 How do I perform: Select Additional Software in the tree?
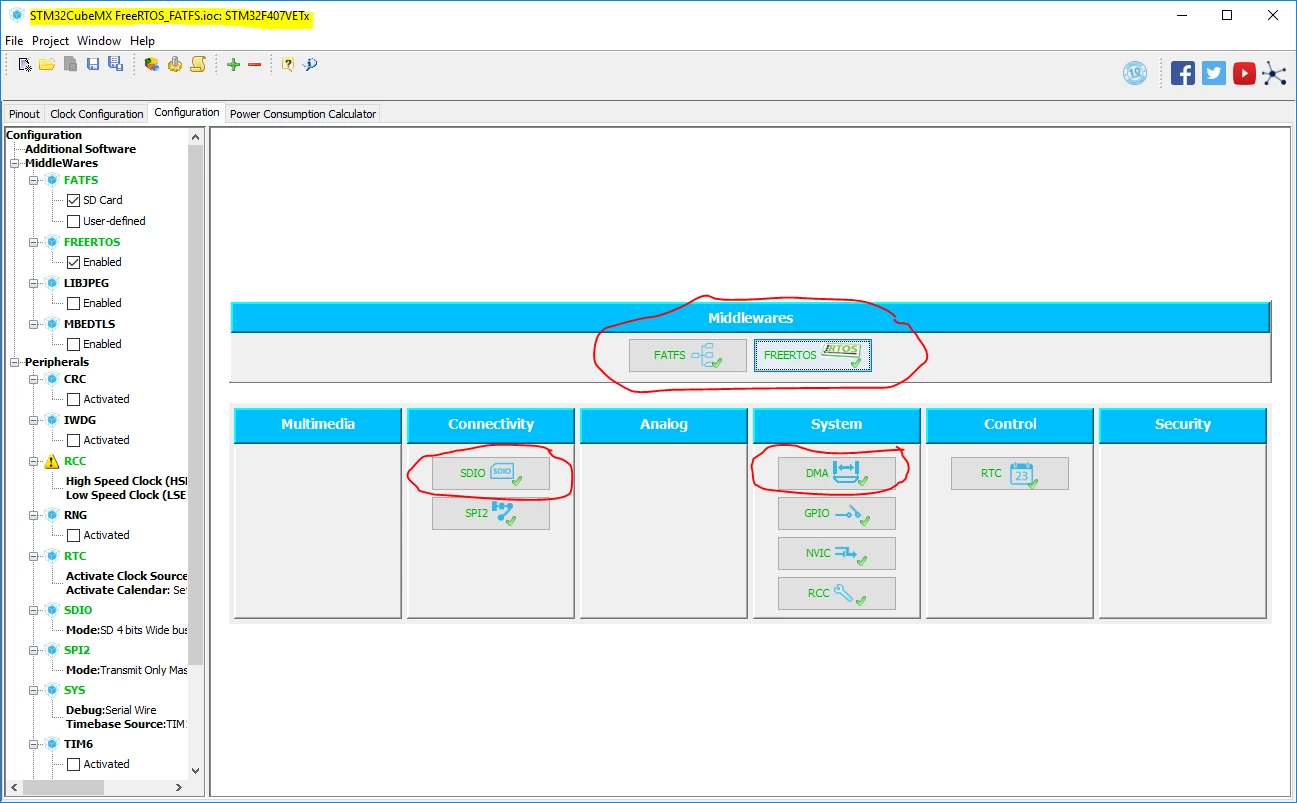click(80, 149)
